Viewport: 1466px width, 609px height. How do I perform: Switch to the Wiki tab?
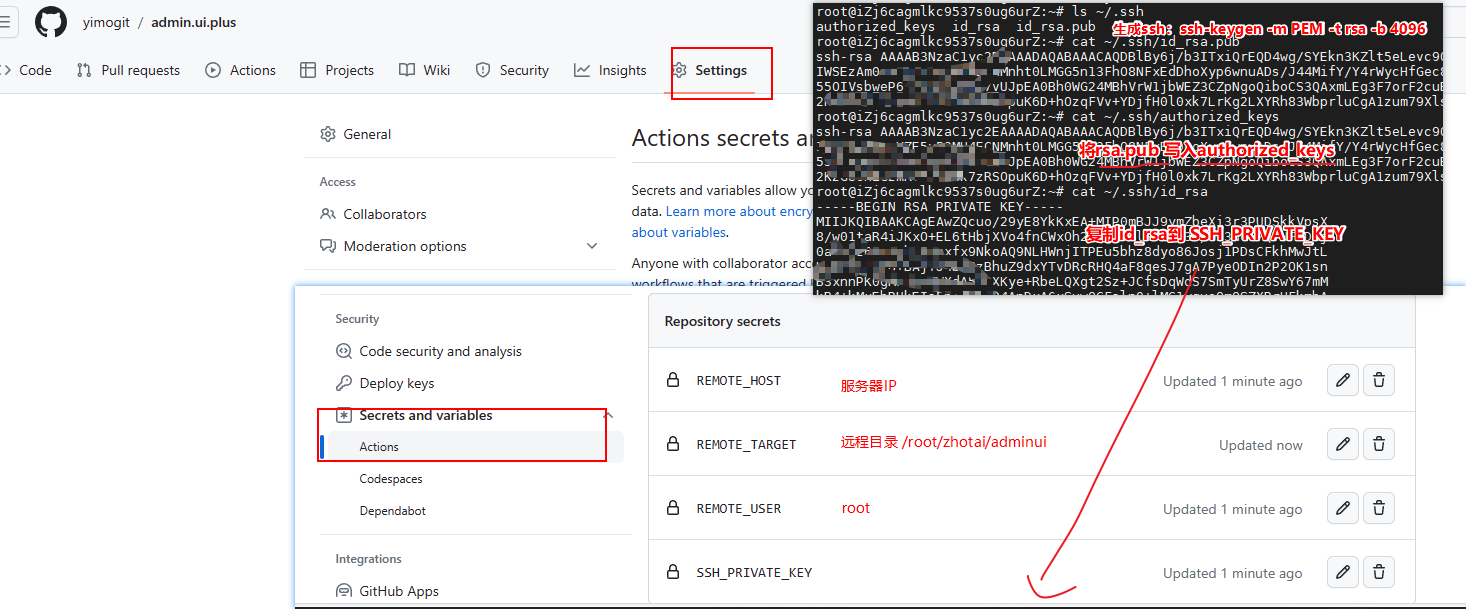425,70
